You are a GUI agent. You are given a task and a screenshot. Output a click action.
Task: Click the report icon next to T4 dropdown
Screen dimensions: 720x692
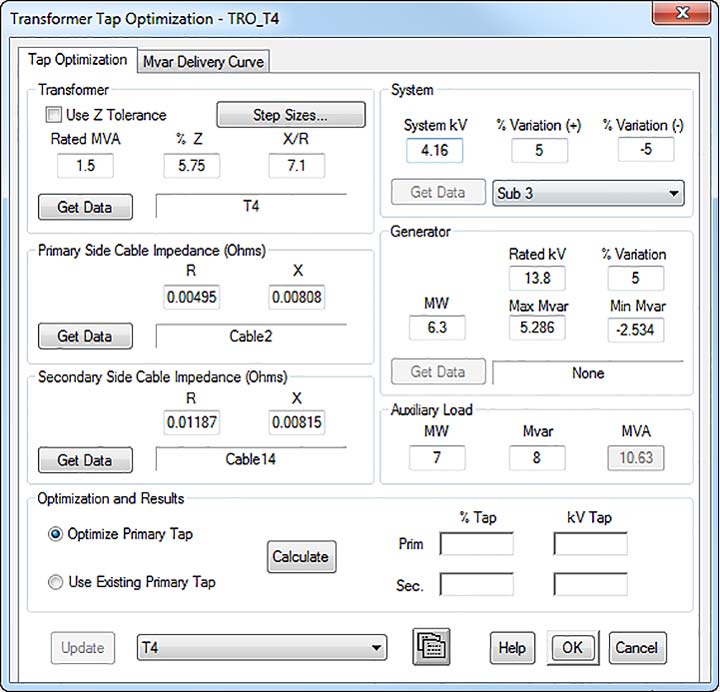click(x=432, y=647)
